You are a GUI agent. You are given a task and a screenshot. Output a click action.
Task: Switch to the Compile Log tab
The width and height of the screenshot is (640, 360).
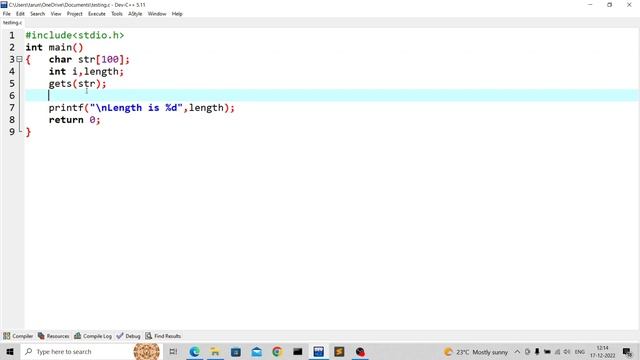93,336
